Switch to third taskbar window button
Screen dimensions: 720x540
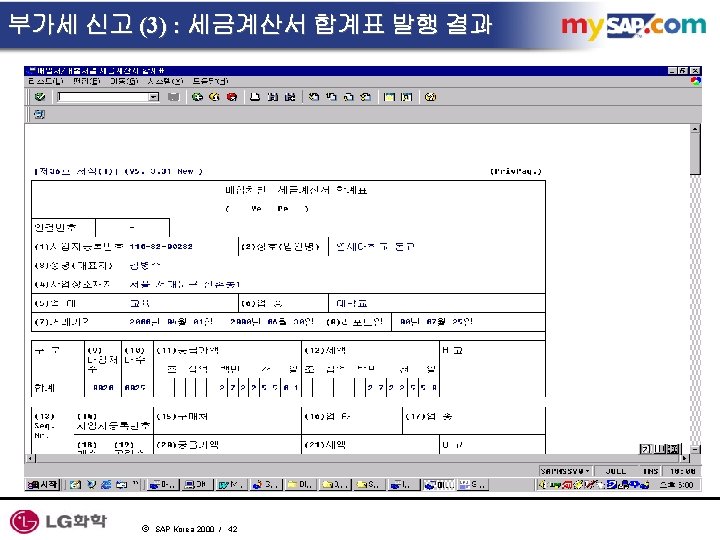(x=231, y=484)
